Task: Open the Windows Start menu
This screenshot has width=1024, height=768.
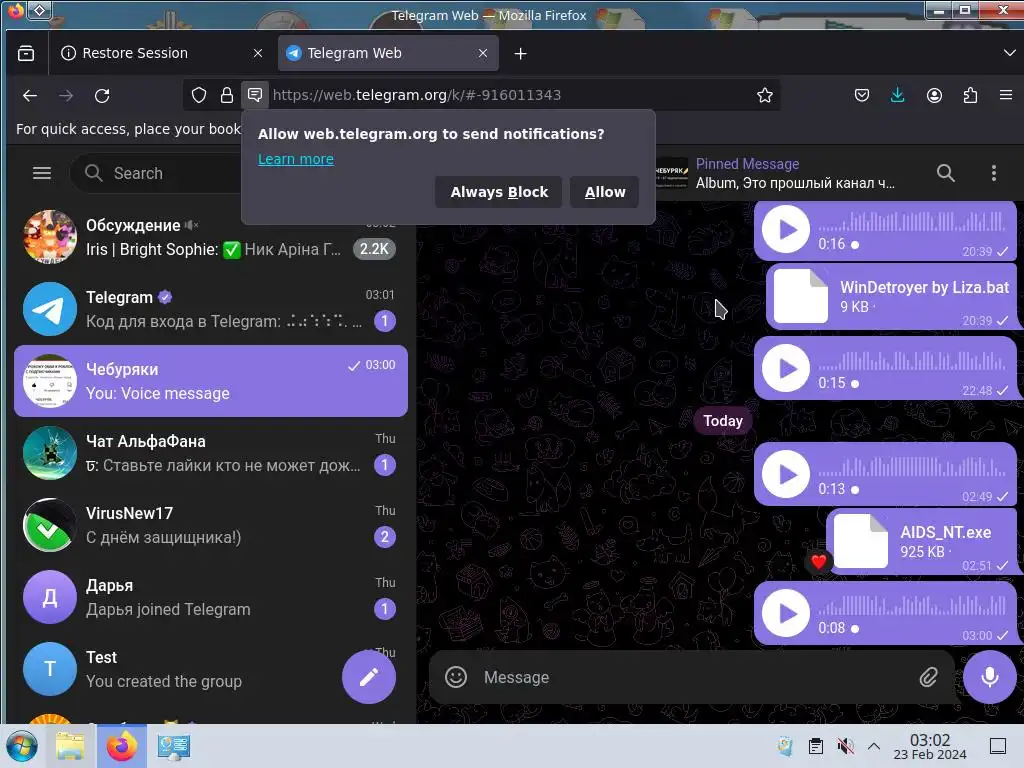Action: coord(22,746)
